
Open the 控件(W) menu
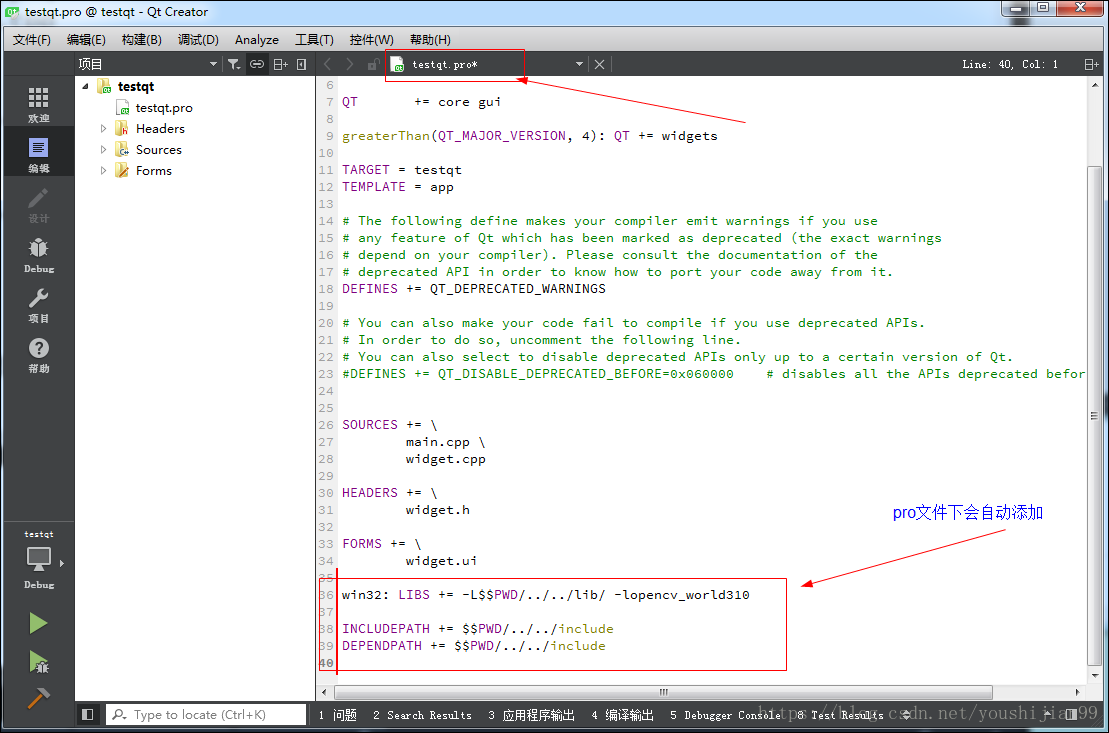371,40
